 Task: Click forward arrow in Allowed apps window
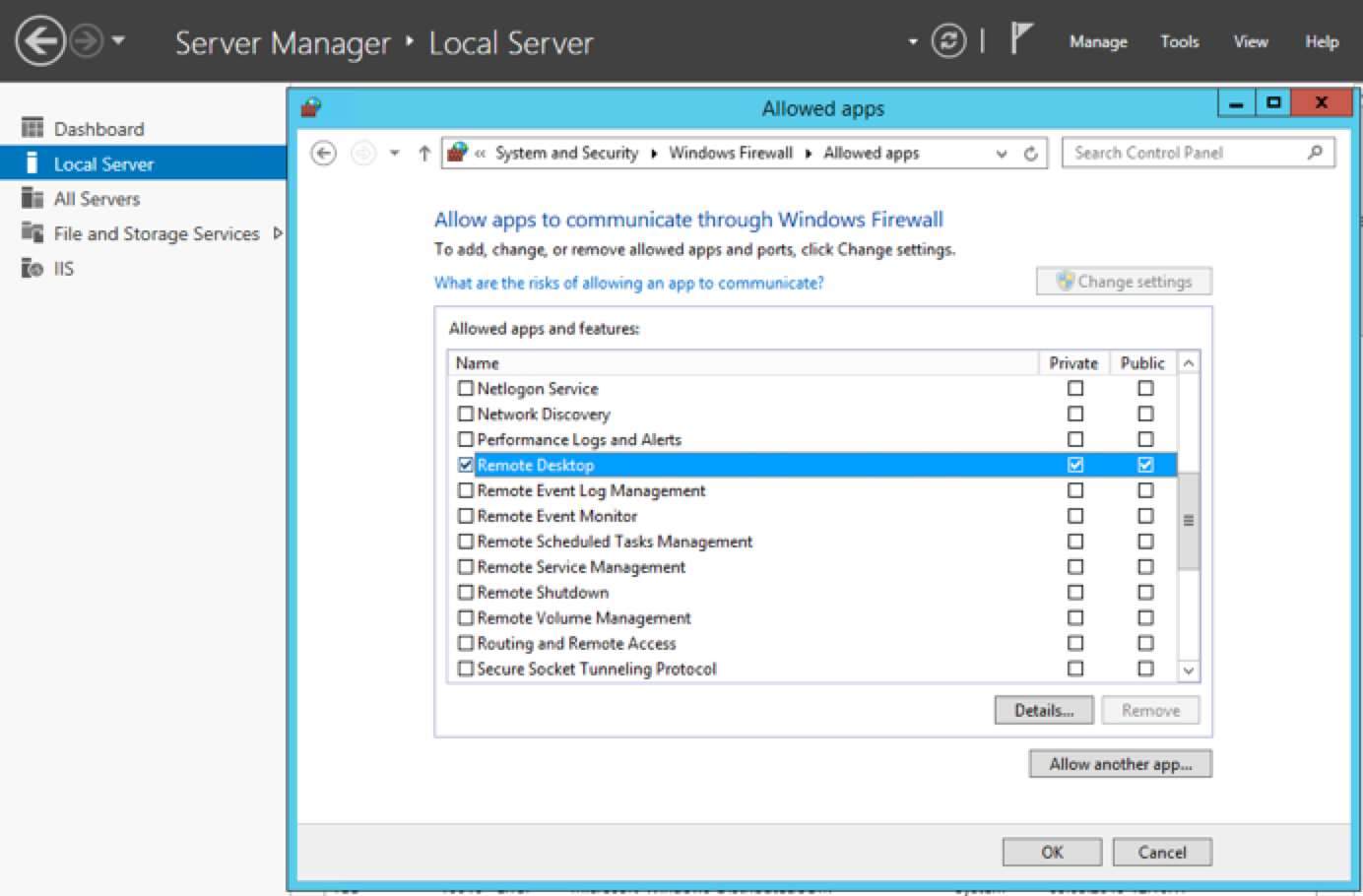363,153
